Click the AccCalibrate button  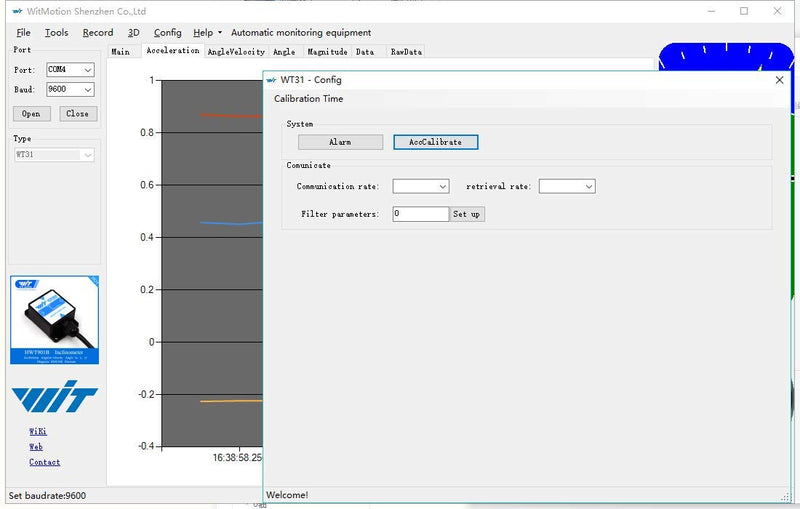[435, 142]
